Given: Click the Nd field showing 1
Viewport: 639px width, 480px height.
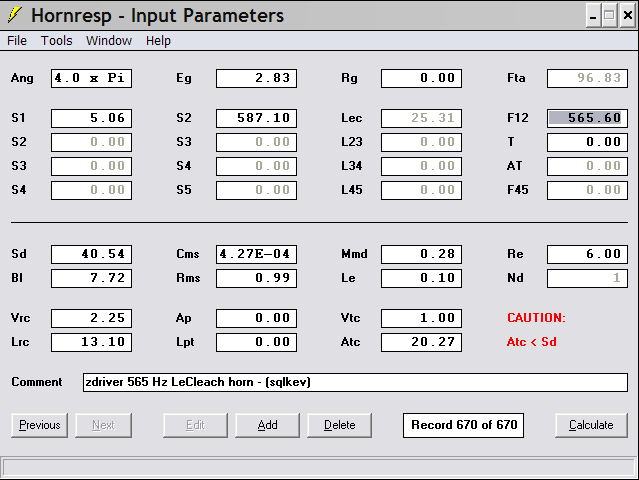Looking at the screenshot, I should pyautogui.click(x=587, y=278).
